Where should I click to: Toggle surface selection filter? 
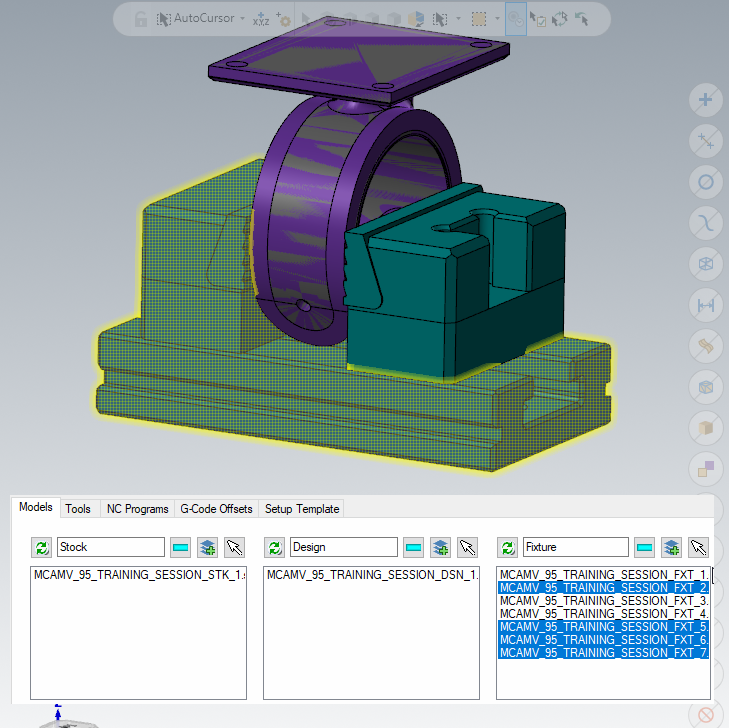(705, 346)
